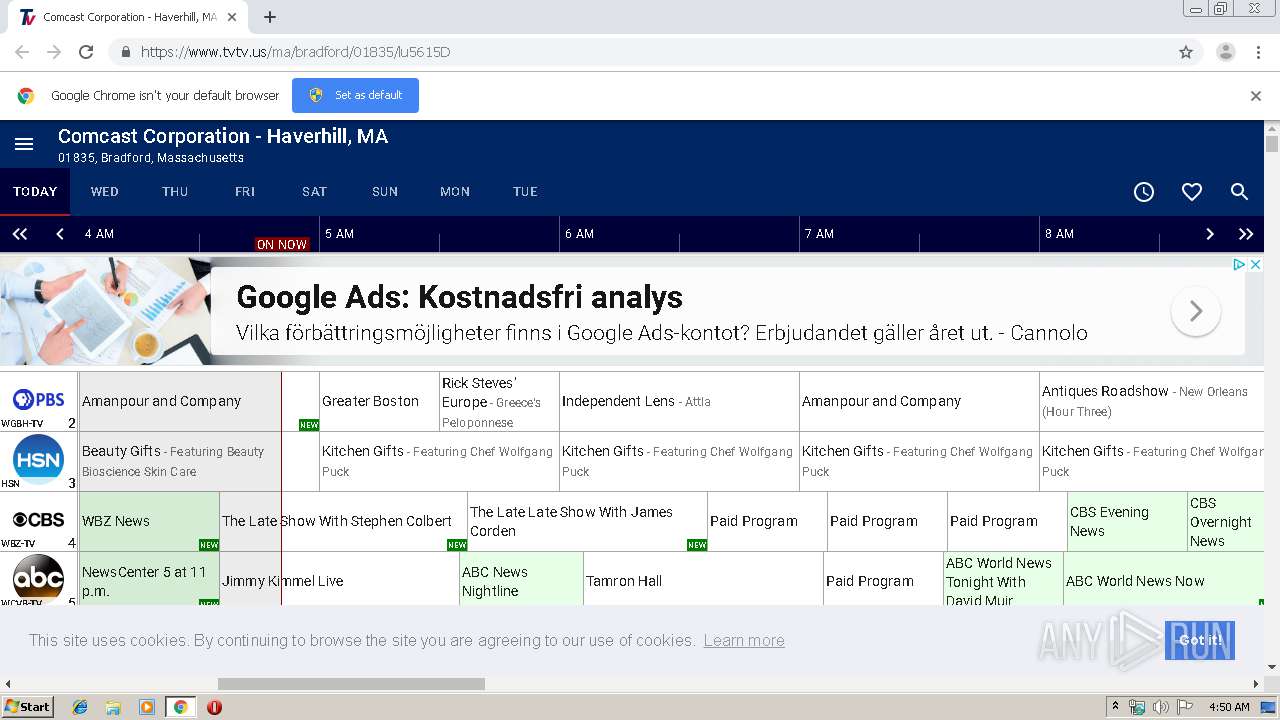This screenshot has width=1280, height=720.
Task: Switch to SUN tab
Action: click(x=385, y=192)
